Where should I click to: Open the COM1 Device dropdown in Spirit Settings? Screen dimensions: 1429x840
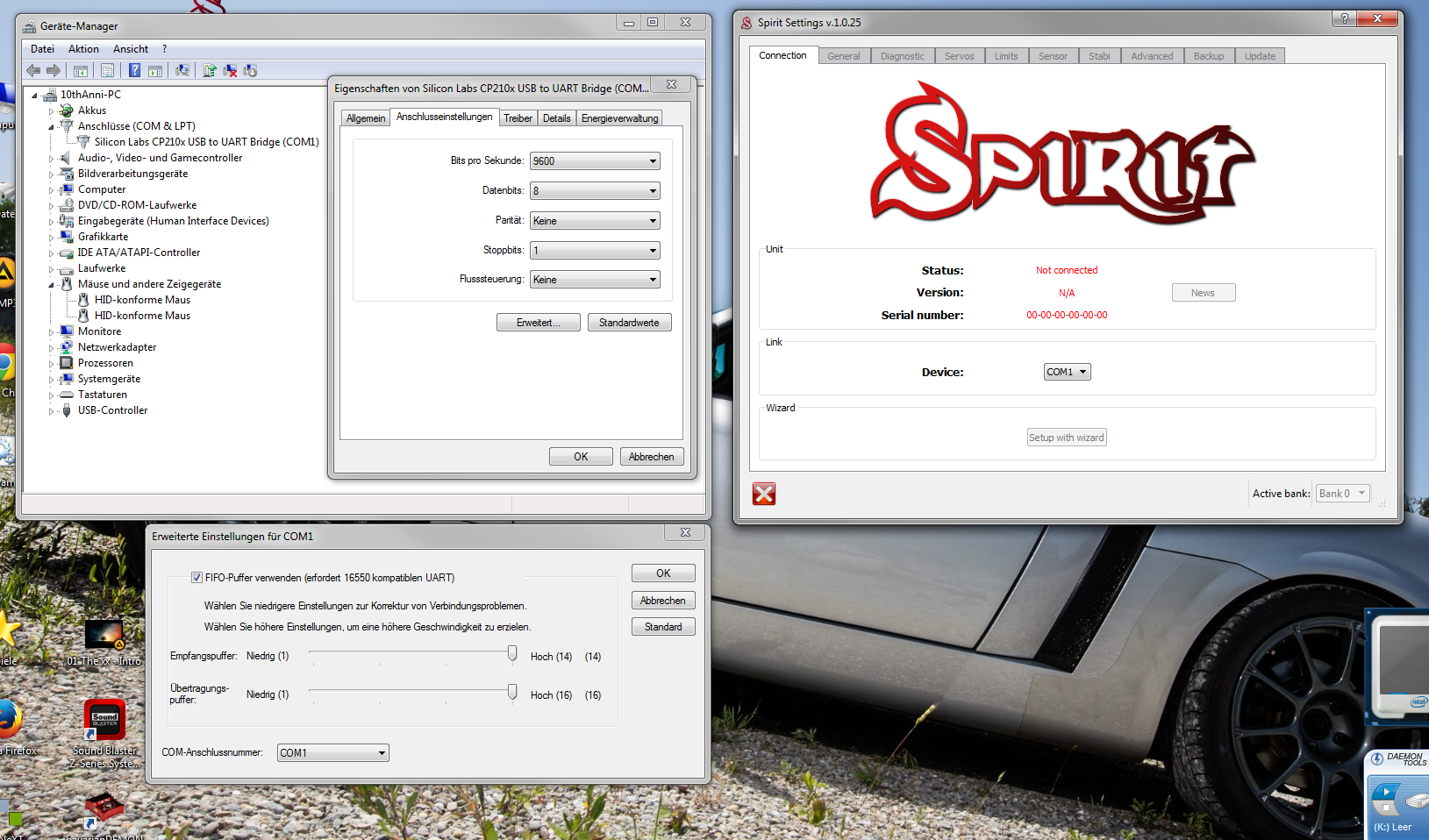coord(1067,372)
